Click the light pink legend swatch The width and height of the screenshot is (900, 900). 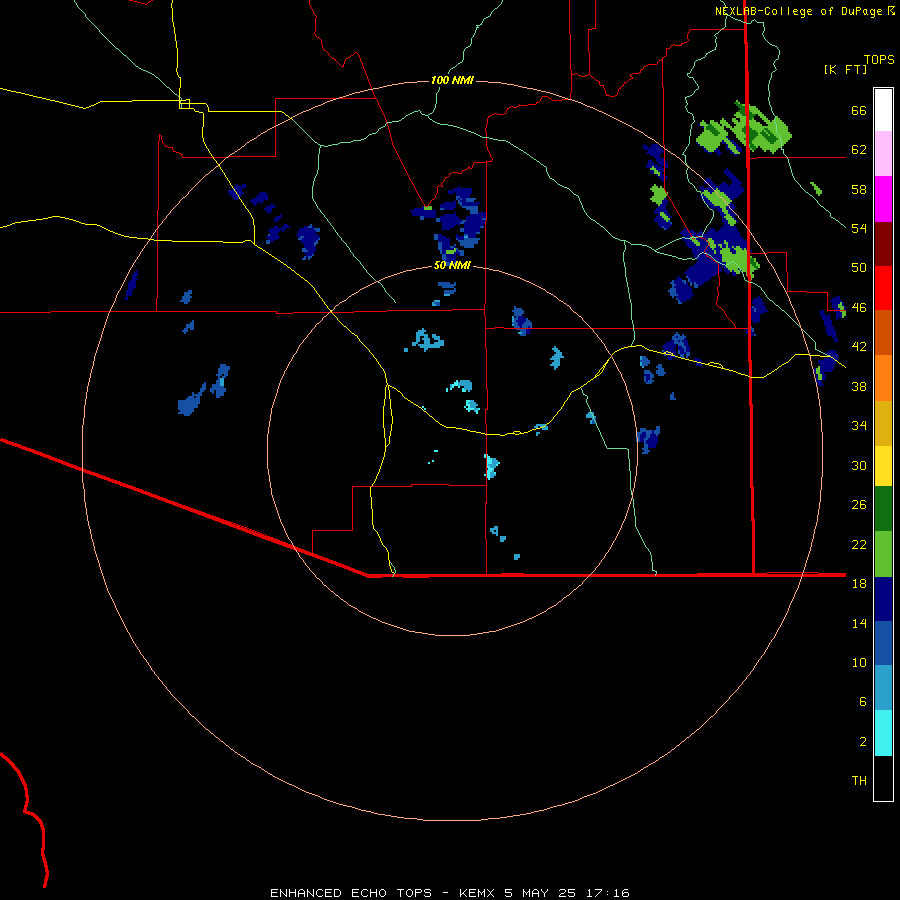point(883,154)
